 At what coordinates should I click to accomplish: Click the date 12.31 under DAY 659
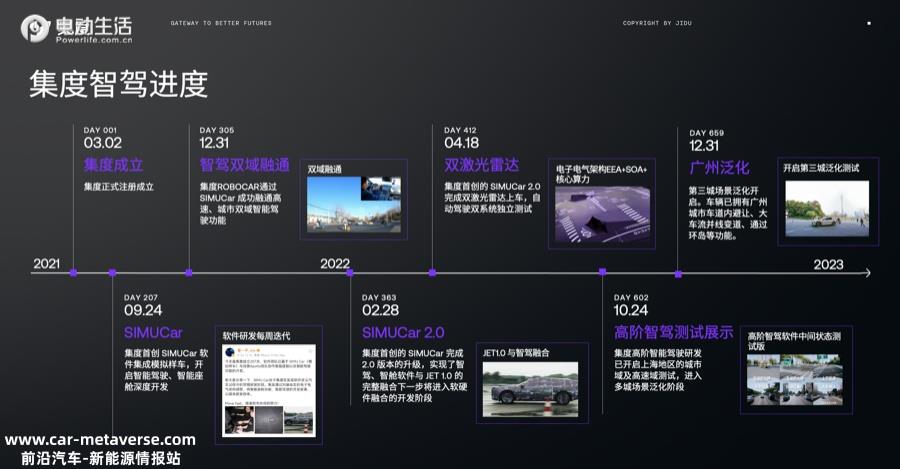[704, 145]
